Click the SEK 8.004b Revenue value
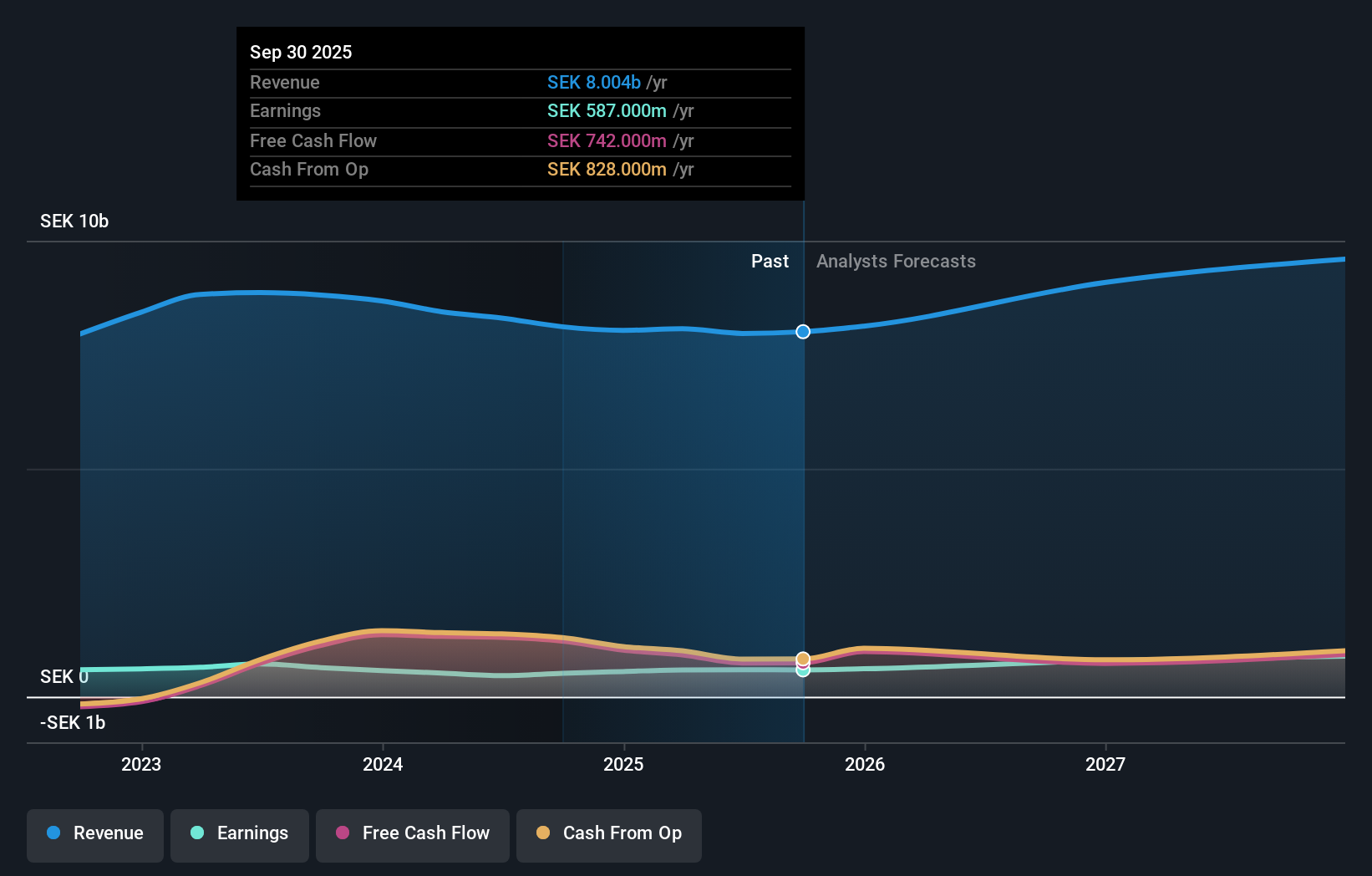 (594, 82)
